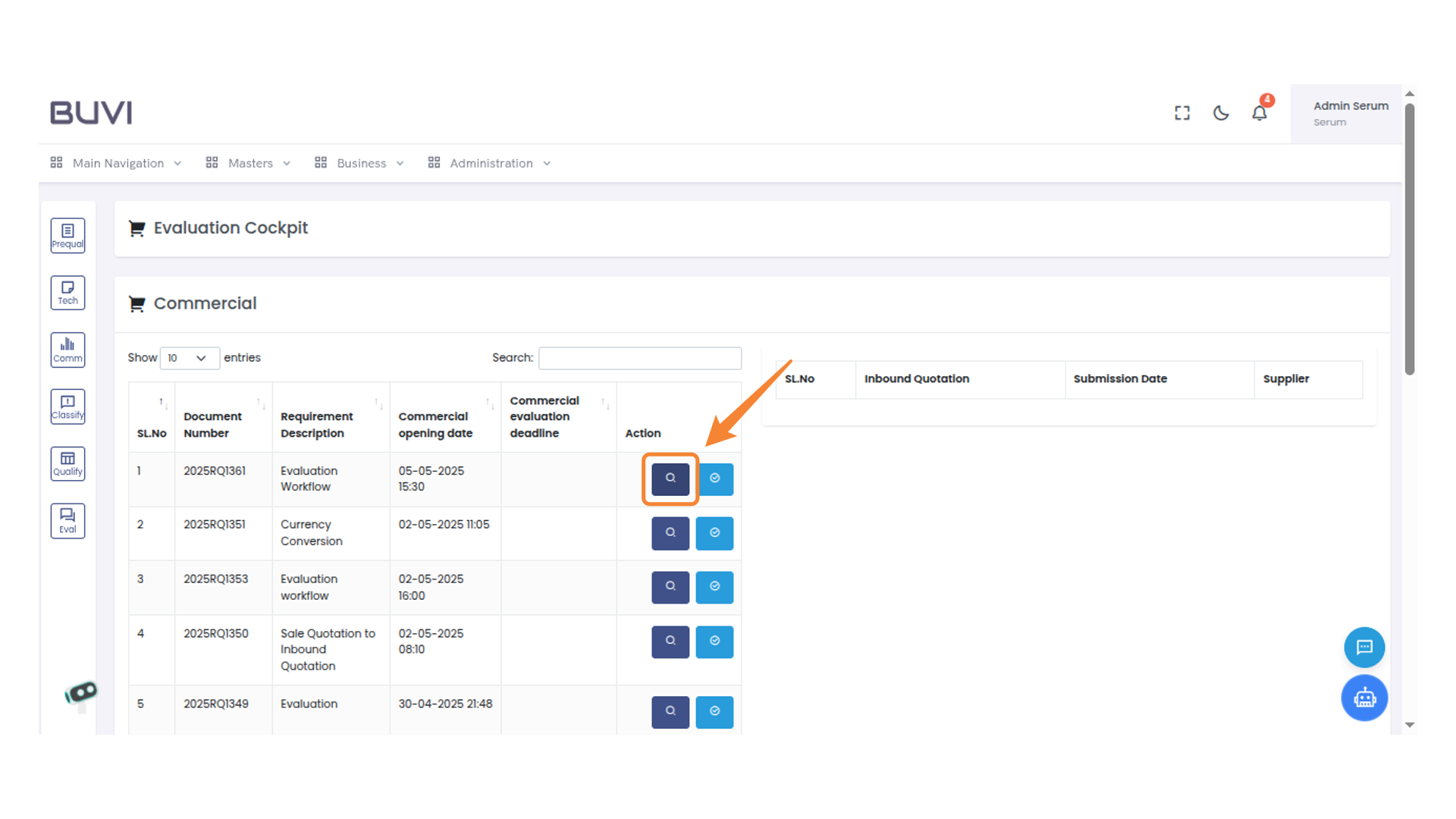Toggle dark mode with the moon icon
1456x819 pixels.
point(1220,113)
